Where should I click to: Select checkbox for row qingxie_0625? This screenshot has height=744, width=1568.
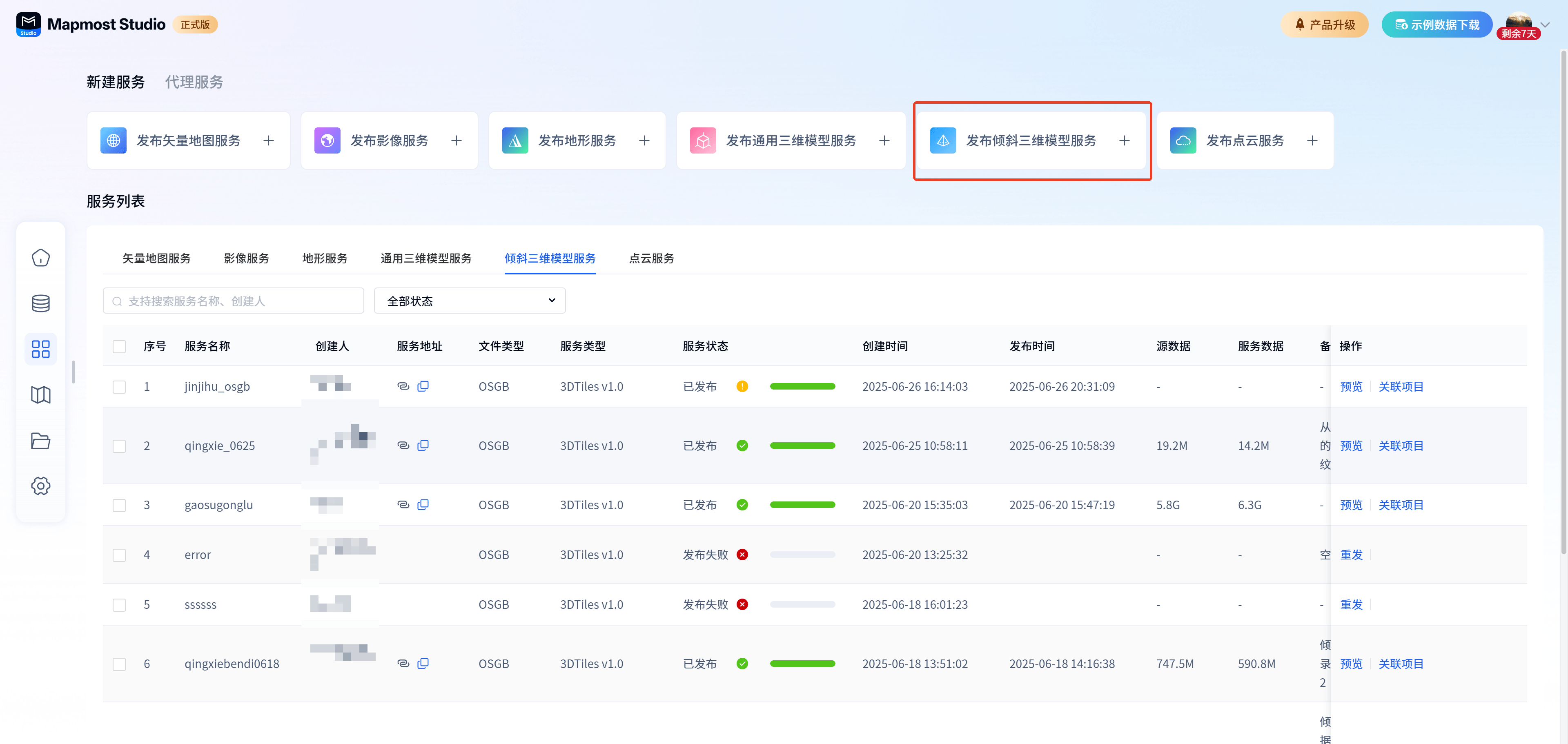tap(119, 446)
